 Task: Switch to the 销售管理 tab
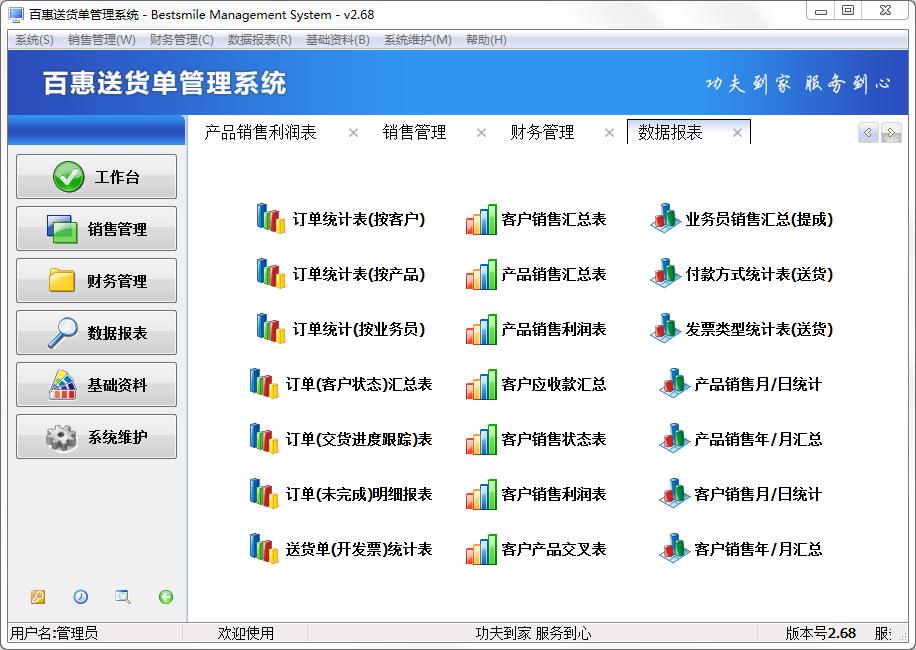pos(414,133)
